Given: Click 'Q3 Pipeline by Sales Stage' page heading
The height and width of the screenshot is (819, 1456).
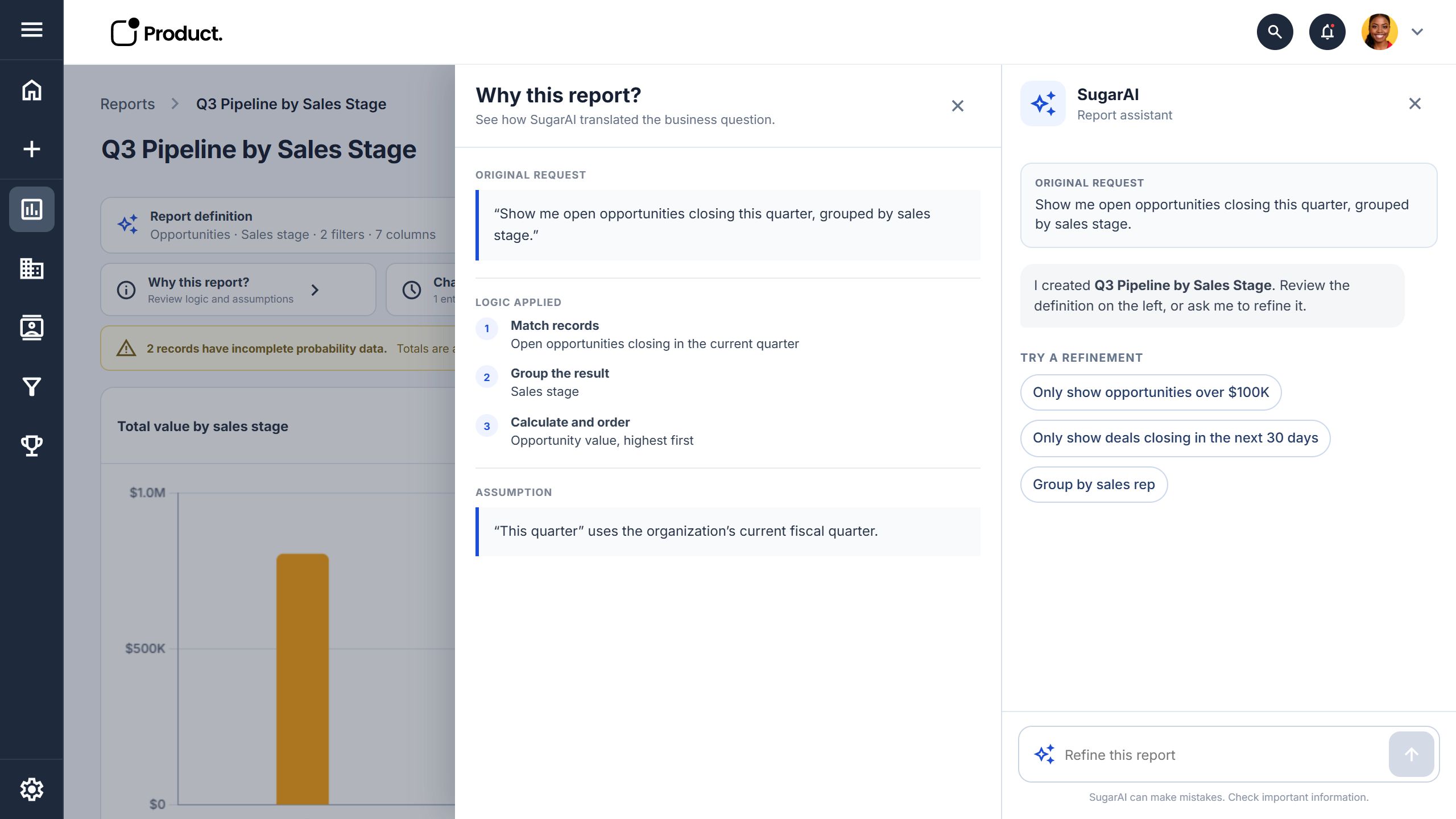Looking at the screenshot, I should tap(259, 150).
